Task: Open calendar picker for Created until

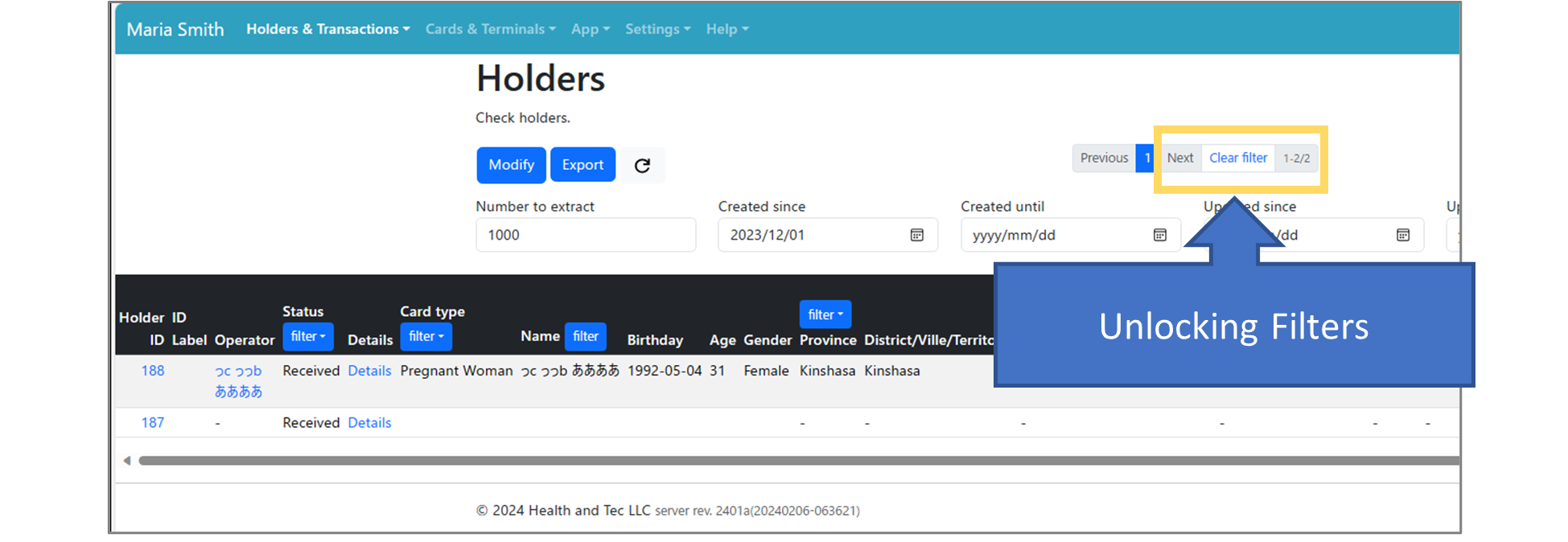Action: click(1159, 235)
